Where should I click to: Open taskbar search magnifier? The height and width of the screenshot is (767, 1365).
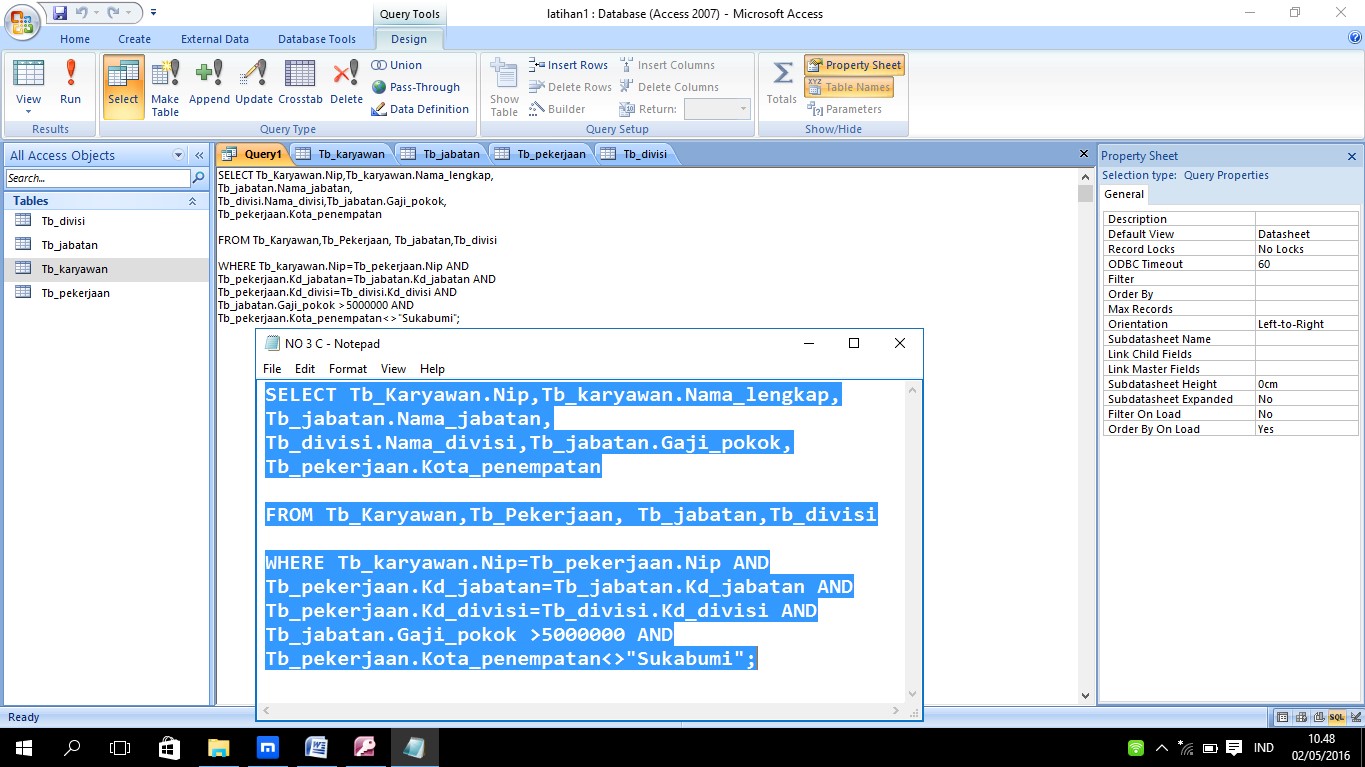tap(72, 747)
